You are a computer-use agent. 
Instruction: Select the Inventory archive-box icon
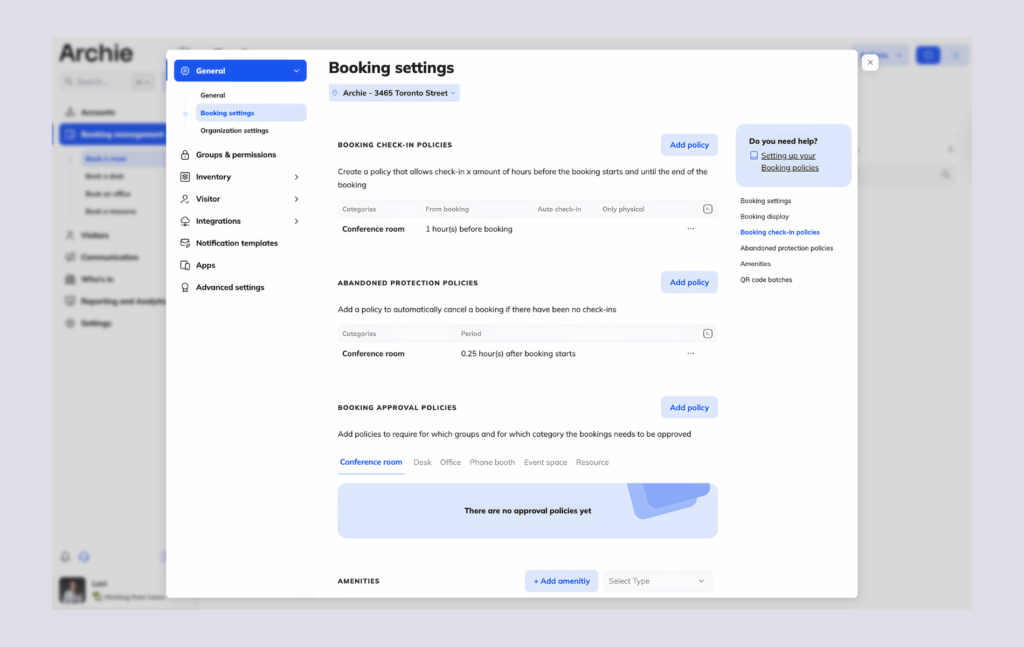coord(187,177)
